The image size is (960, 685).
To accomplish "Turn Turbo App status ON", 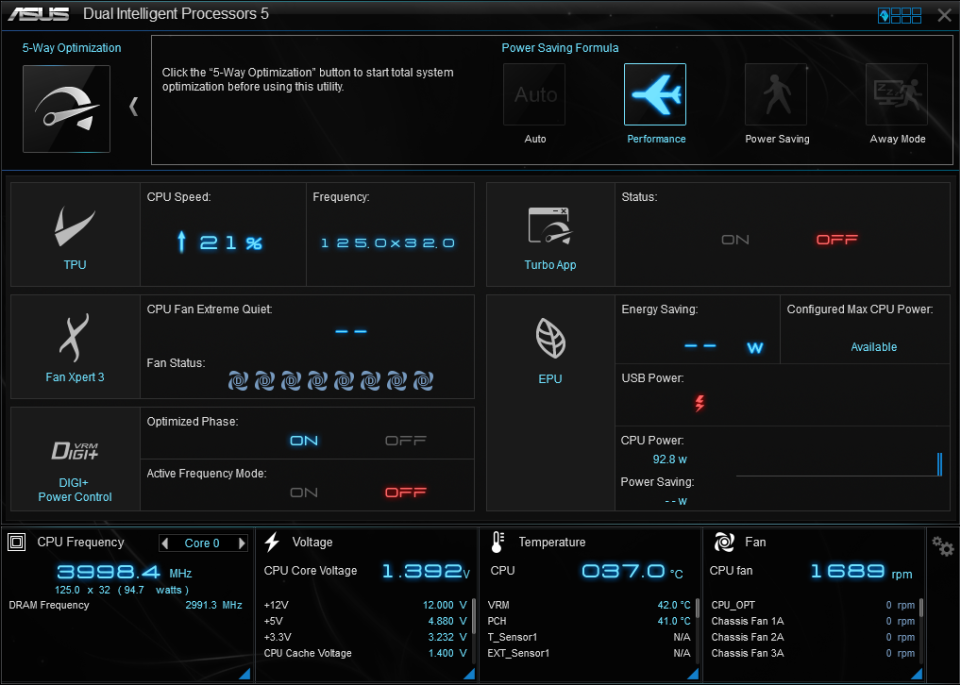I will click(735, 239).
